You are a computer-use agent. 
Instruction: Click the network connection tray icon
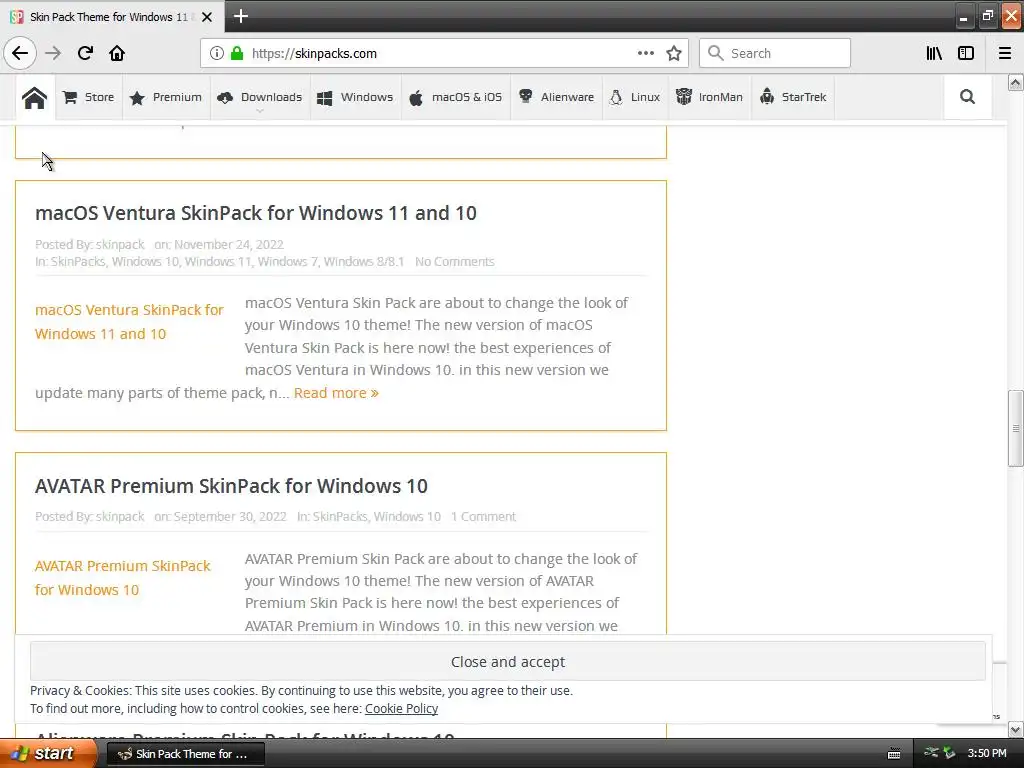tap(931, 753)
